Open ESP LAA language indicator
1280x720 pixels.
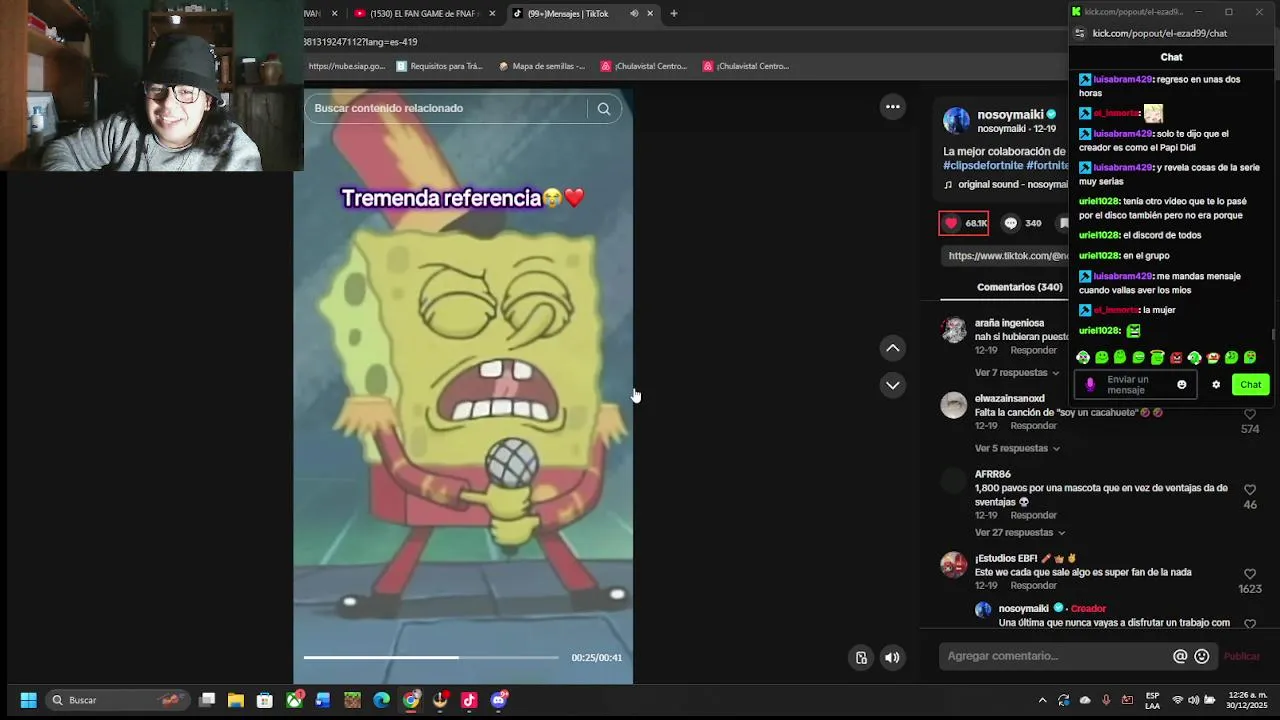[1152, 700]
